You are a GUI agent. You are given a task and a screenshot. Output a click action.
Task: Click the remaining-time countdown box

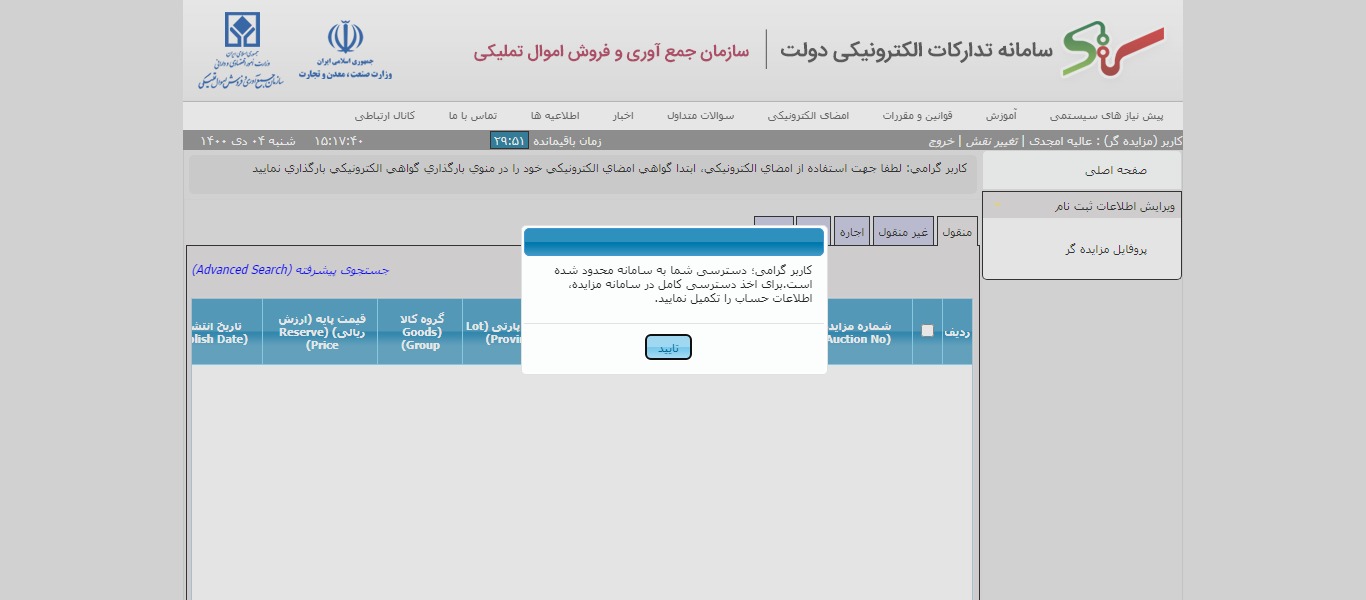pyautogui.click(x=509, y=141)
